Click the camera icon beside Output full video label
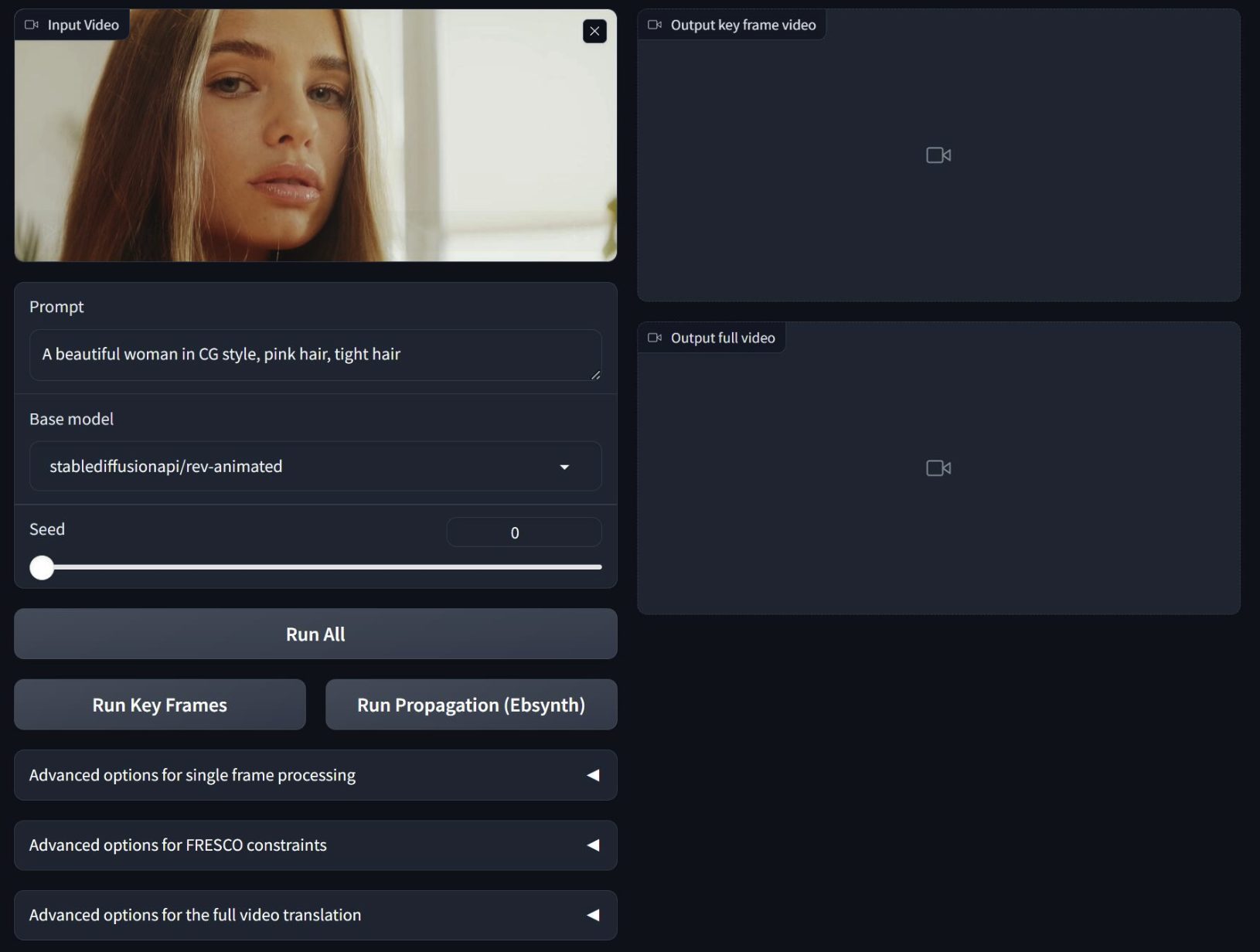The width and height of the screenshot is (1260, 952). coord(655,338)
